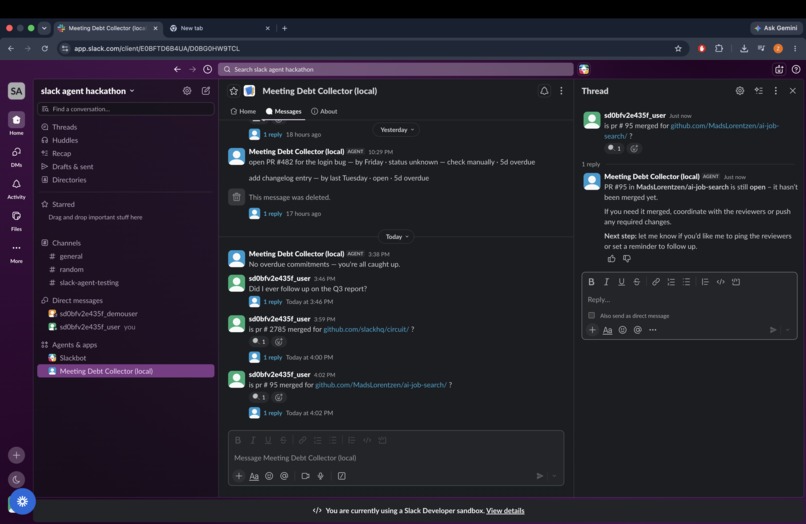Image resolution: width=806 pixels, height=524 pixels.
Task: Toggle italic in thread reply toolbar
Action: tap(607, 282)
